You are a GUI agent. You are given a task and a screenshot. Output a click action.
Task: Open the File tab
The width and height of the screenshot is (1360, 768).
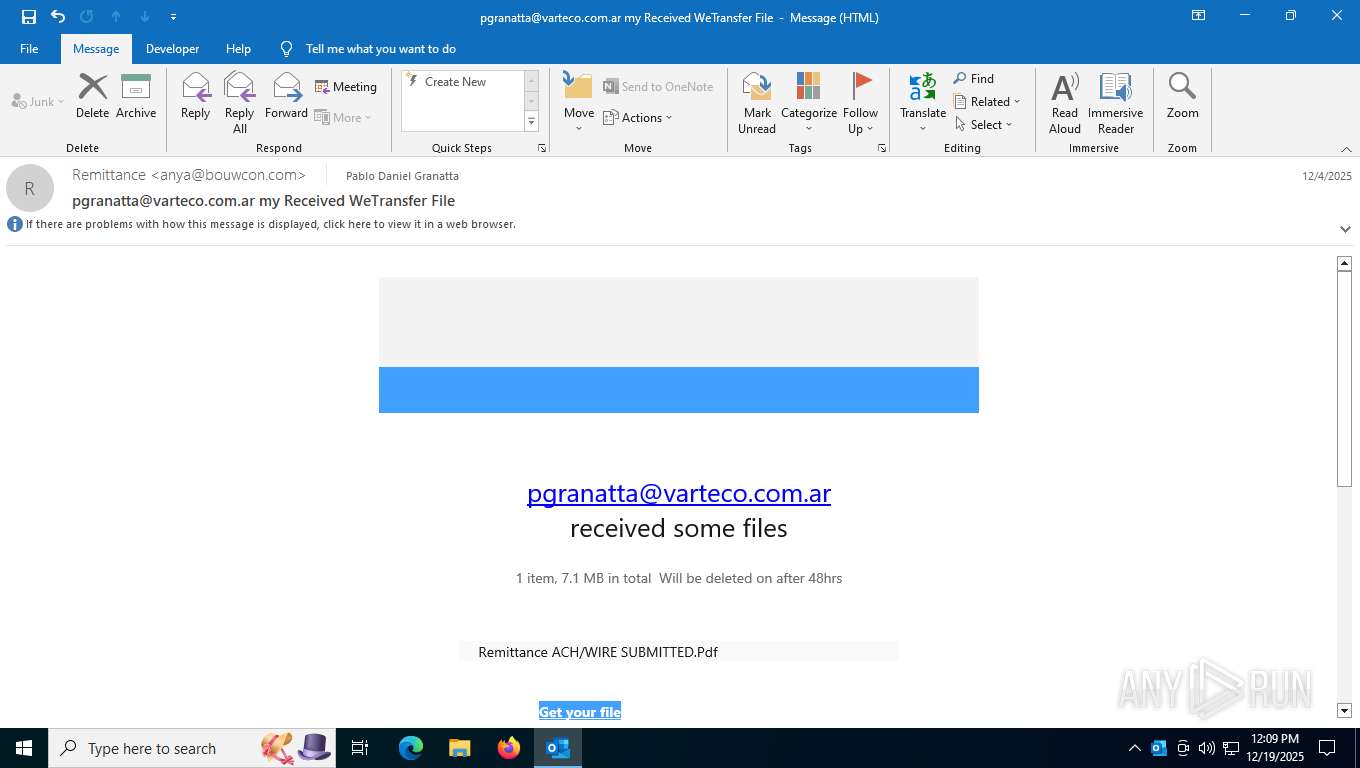pos(29,48)
